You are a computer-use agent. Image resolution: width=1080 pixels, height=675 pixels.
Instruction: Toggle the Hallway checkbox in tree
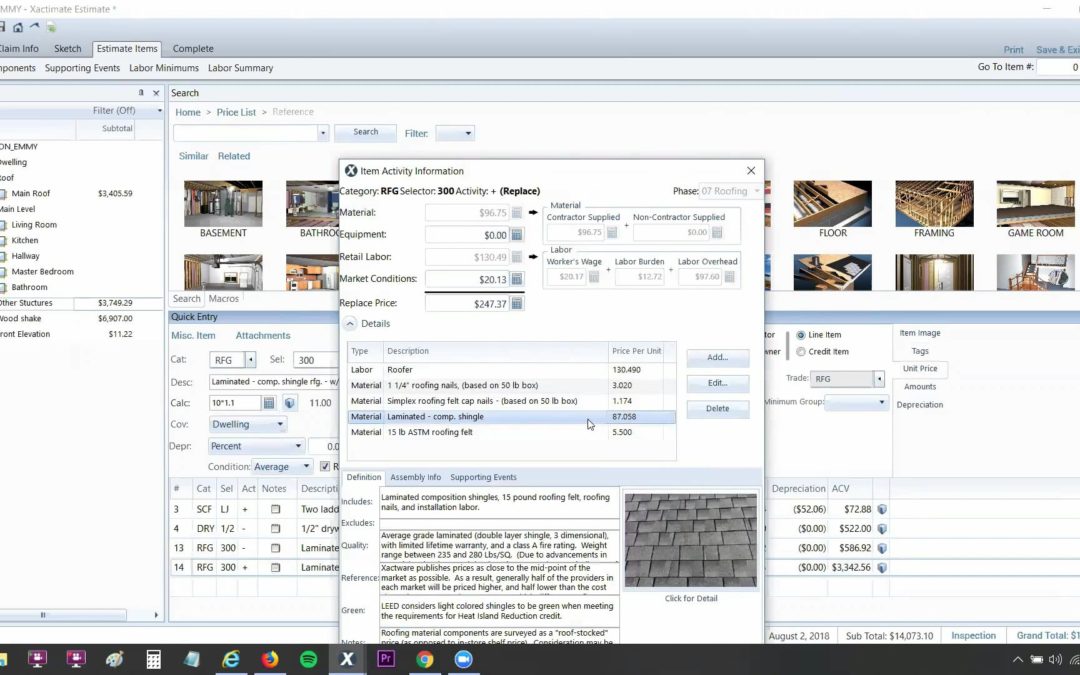point(3,256)
